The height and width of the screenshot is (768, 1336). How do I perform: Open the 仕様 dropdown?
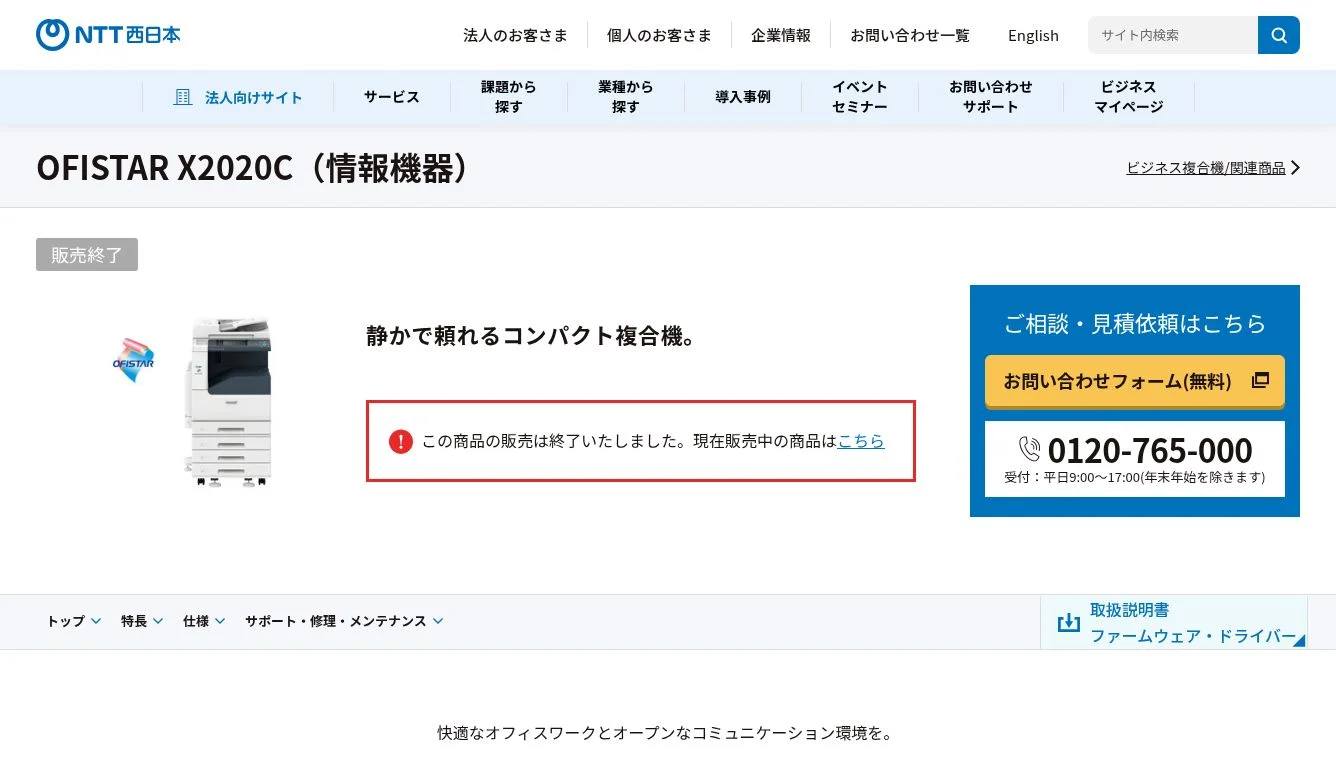[220, 621]
